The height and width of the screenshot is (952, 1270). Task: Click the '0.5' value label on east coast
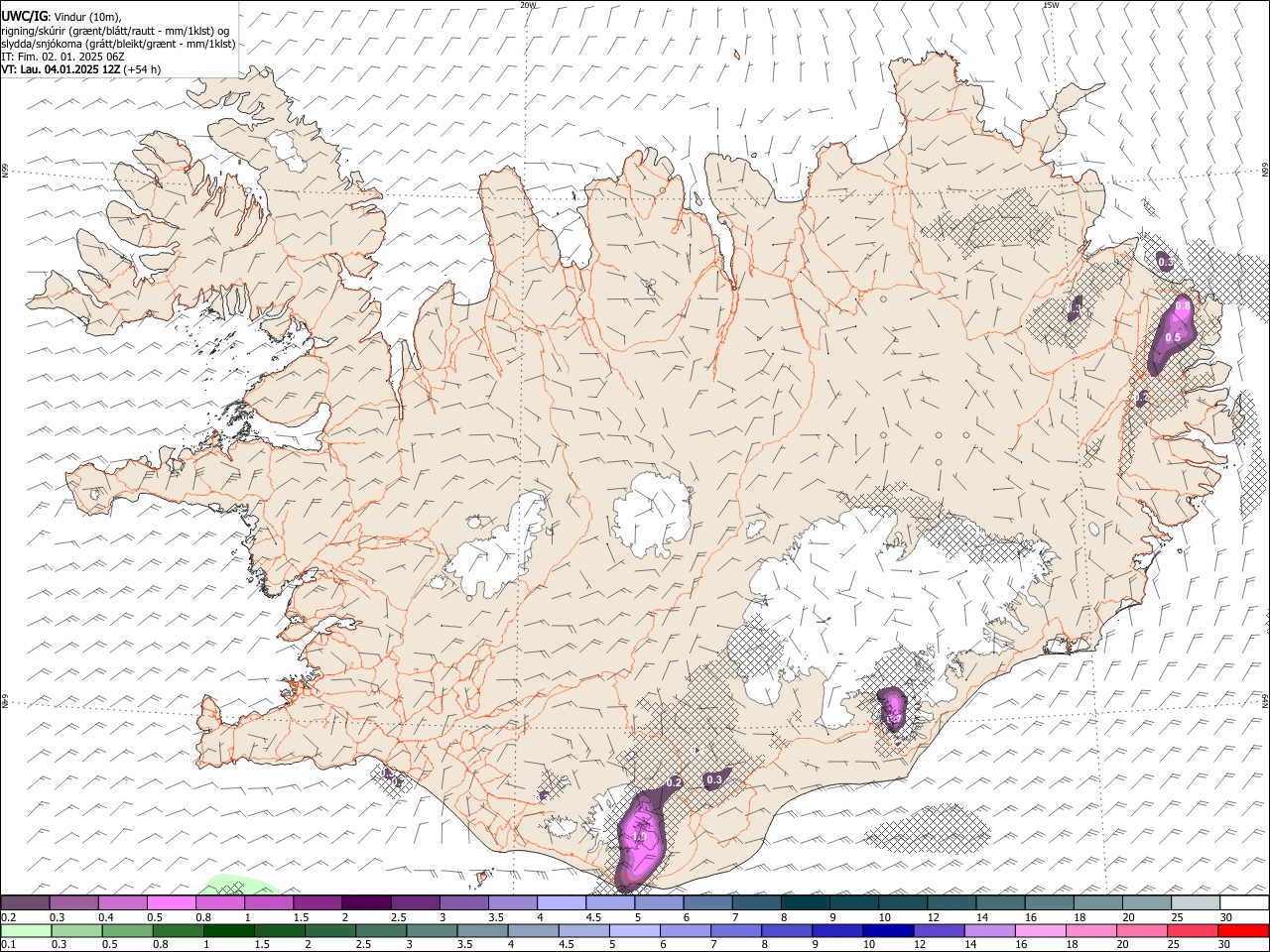click(x=1173, y=338)
